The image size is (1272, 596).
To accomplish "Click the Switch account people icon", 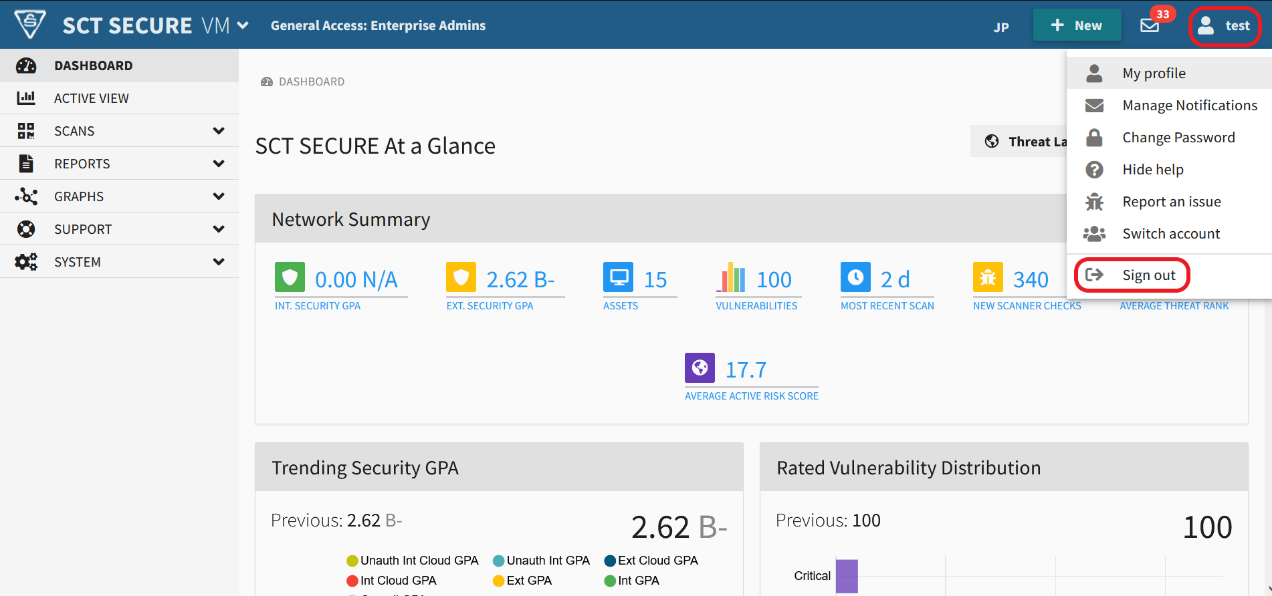I will click(x=1095, y=233).
